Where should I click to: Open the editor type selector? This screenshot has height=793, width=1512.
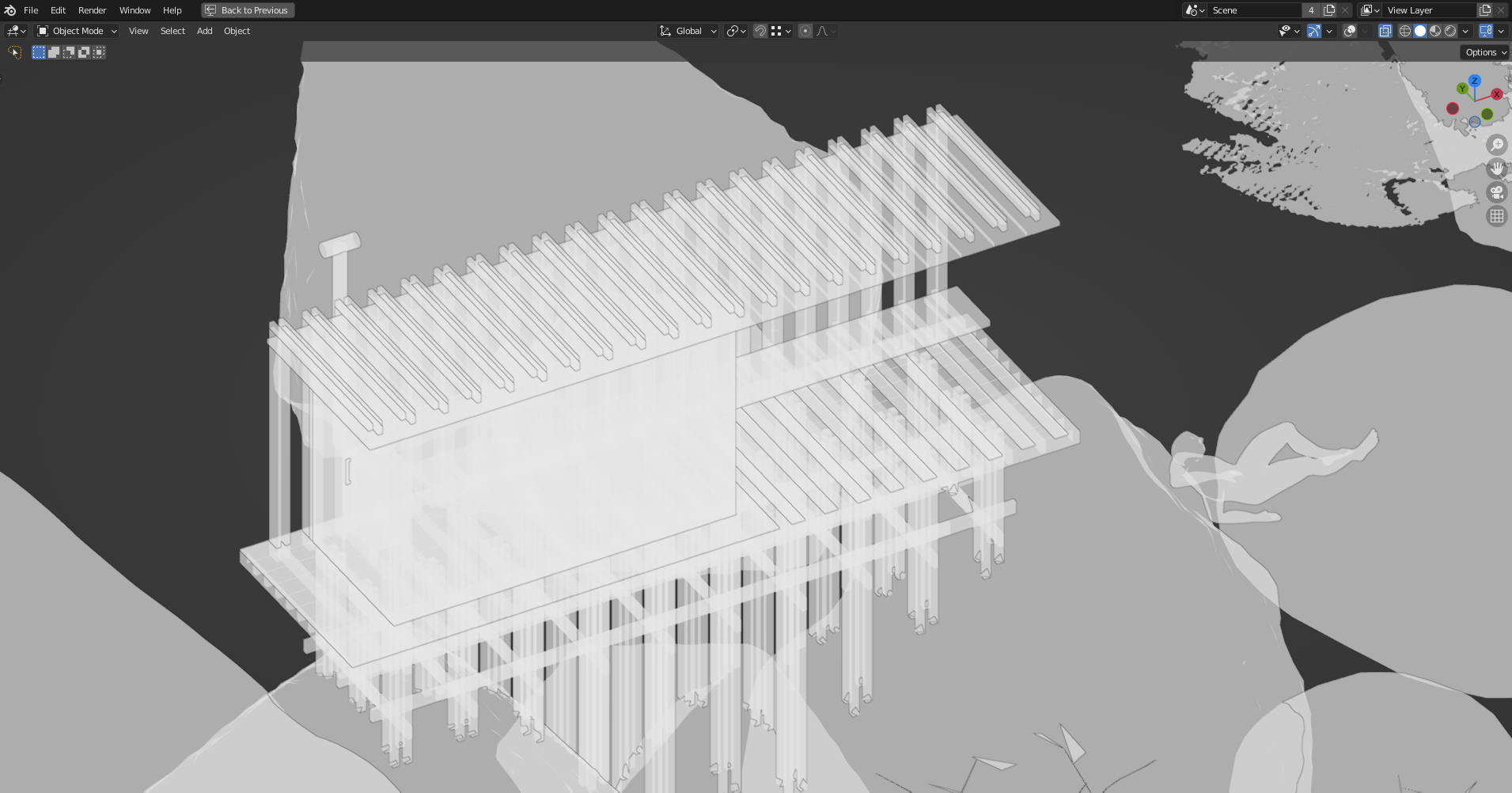(x=16, y=31)
